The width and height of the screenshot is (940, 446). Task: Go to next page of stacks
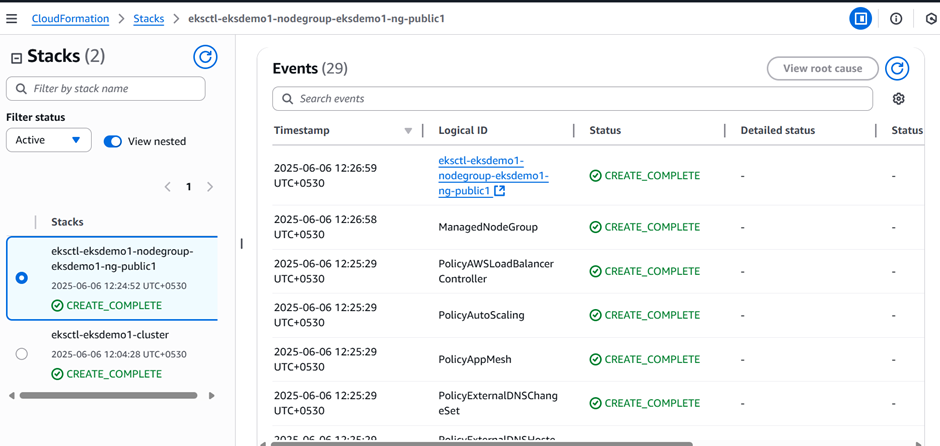pyautogui.click(x=210, y=186)
